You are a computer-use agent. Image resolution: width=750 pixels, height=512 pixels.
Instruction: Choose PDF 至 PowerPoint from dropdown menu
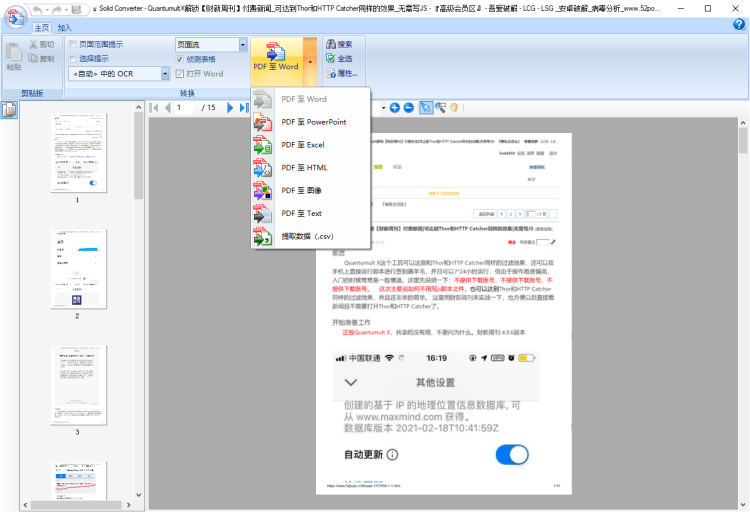tap(311, 122)
